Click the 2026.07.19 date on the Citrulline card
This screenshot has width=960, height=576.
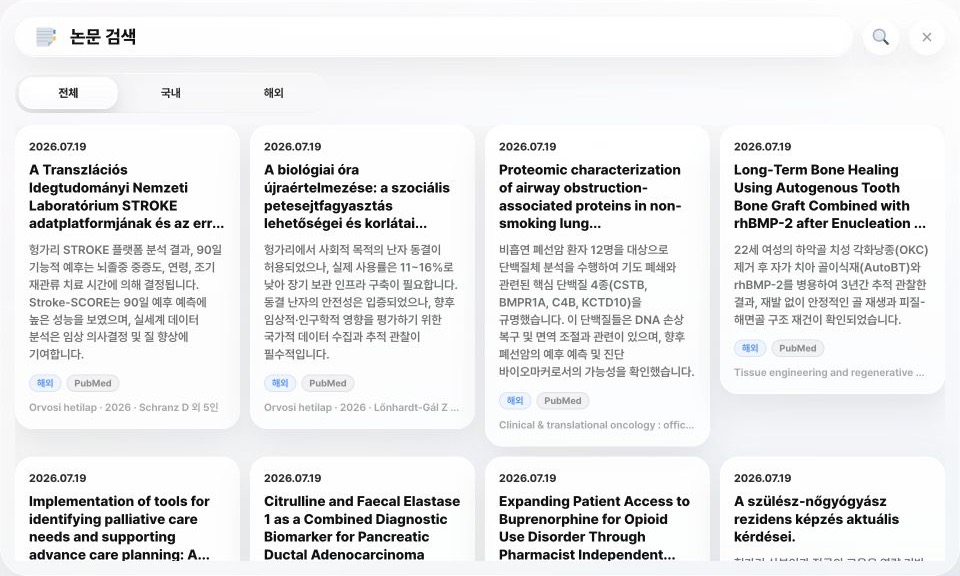tap(293, 478)
